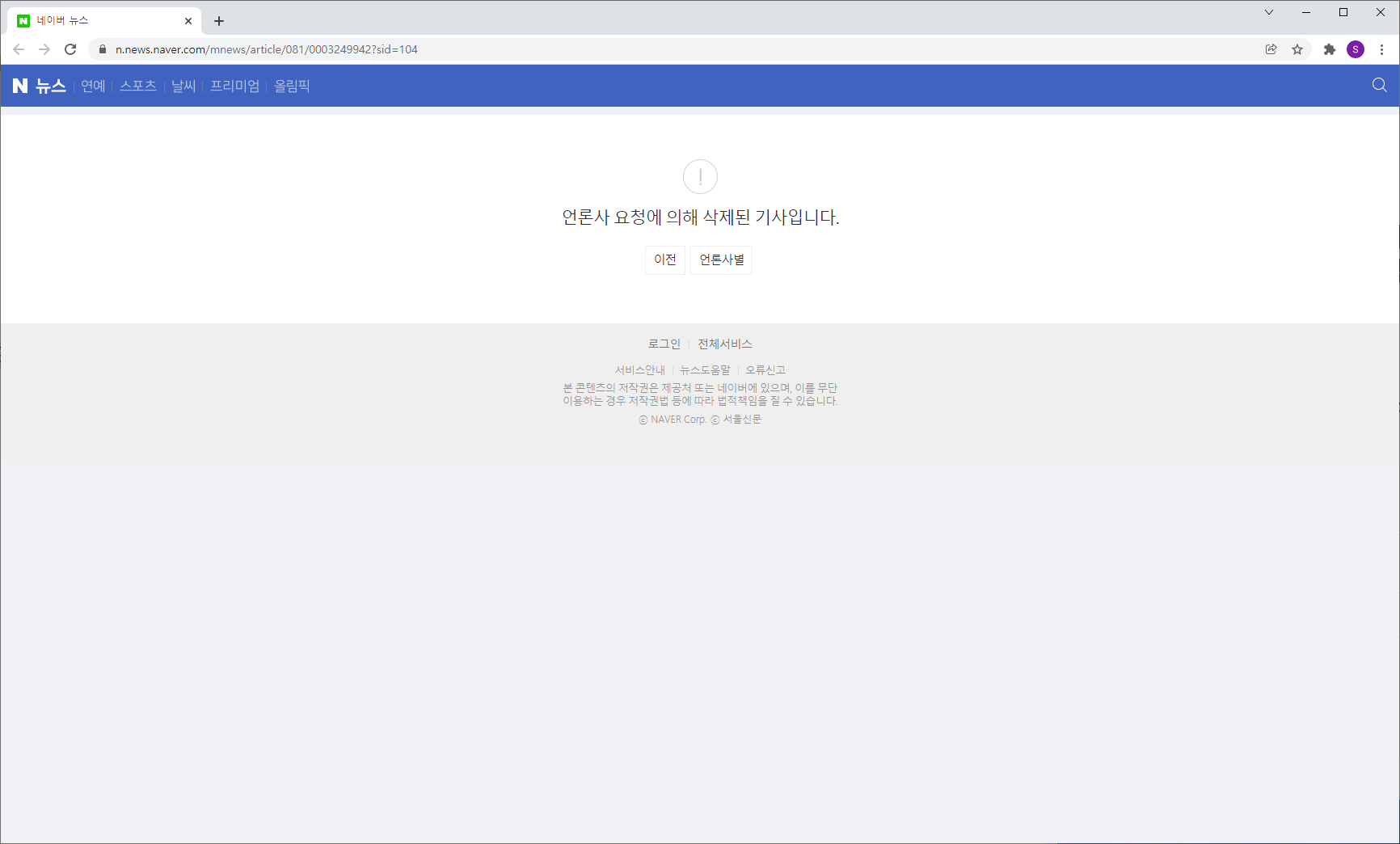Click the 로그인 link in the footer

coord(664,344)
